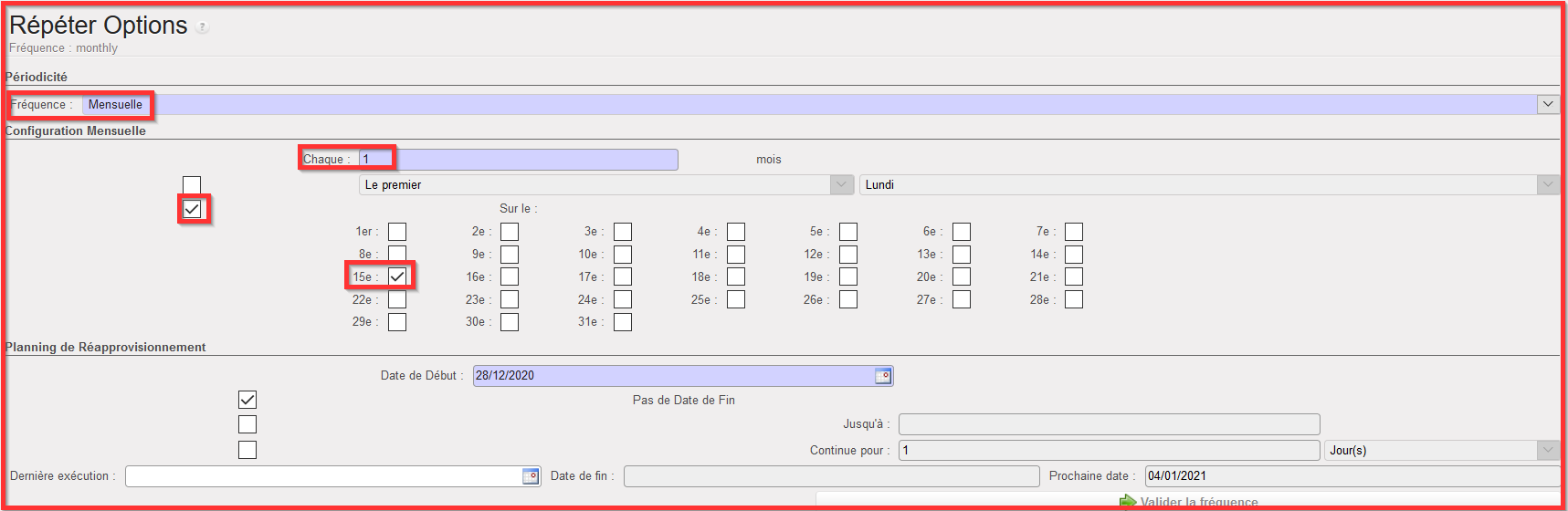Click the green arrow Valider icon
The image size is (1568, 511).
[x=1128, y=502]
